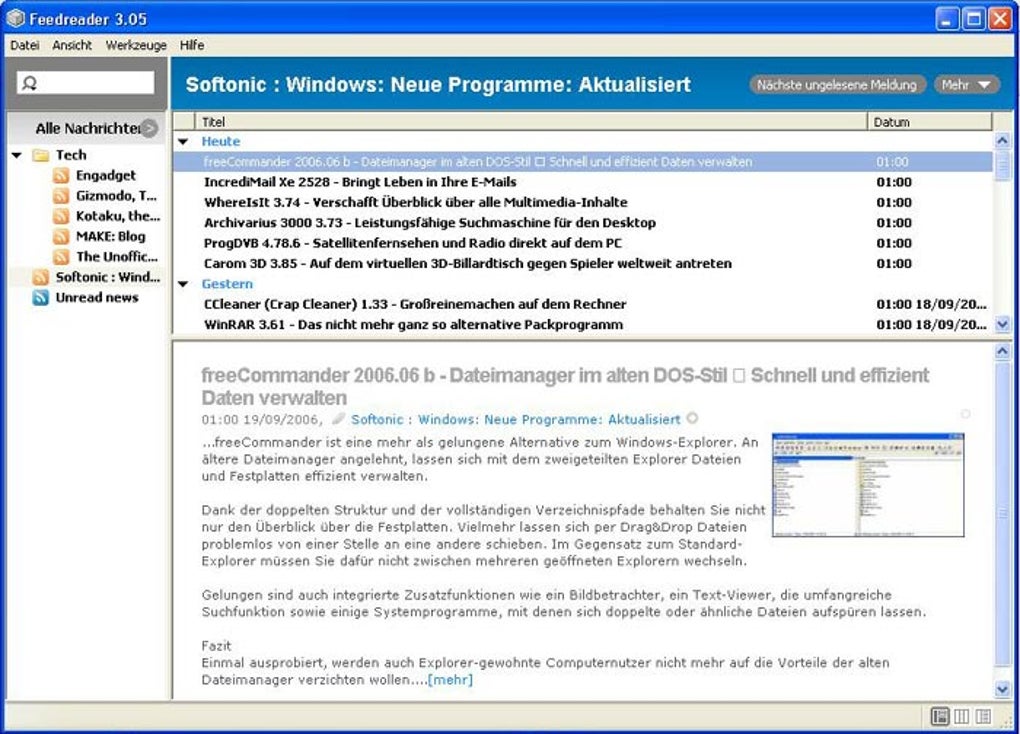Click the Nächste ungelesene Meldung button
This screenshot has width=1020, height=734.
click(837, 85)
